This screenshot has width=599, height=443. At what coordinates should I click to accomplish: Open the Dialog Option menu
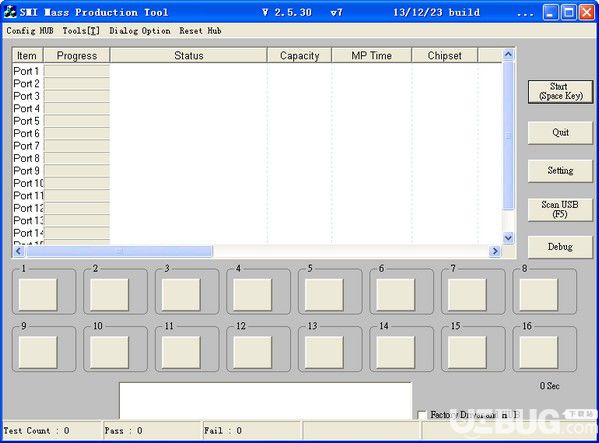(140, 31)
